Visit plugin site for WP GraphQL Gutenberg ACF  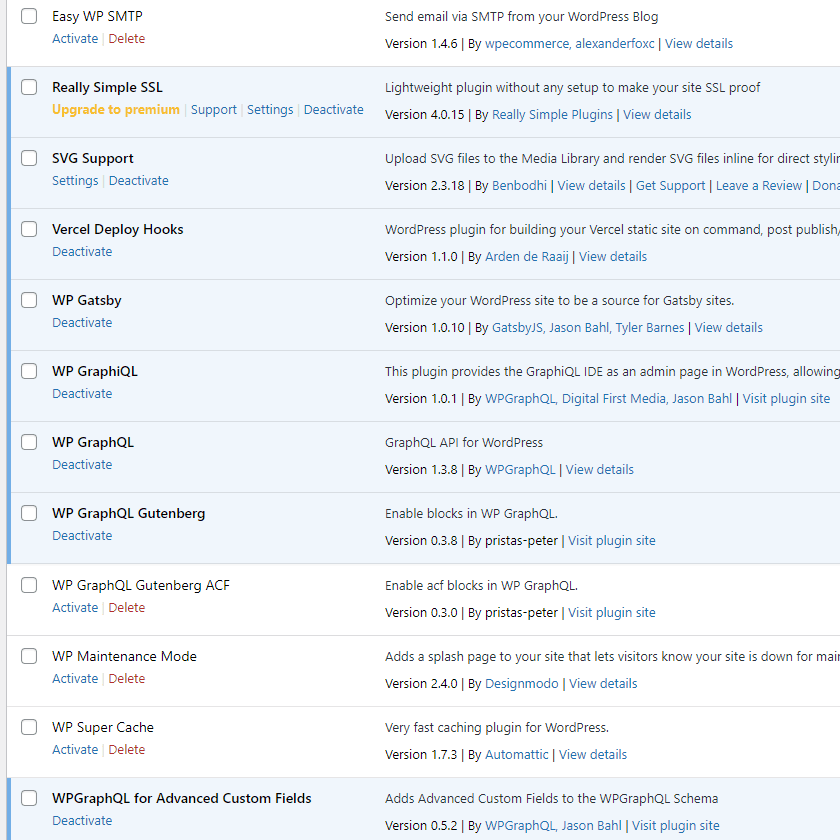coord(612,612)
